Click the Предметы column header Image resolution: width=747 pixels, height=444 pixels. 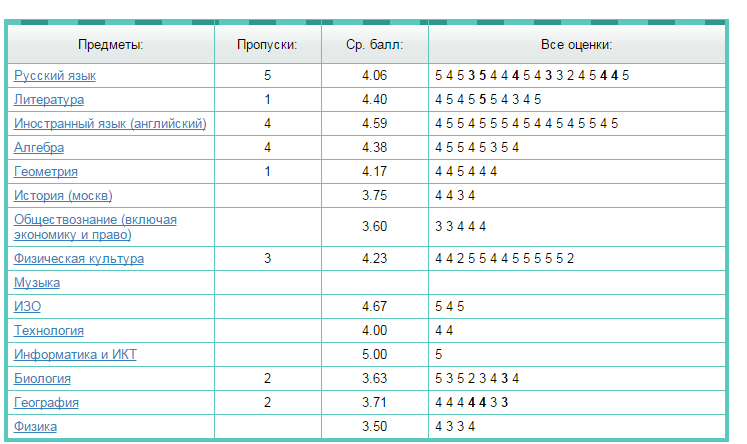coord(110,45)
